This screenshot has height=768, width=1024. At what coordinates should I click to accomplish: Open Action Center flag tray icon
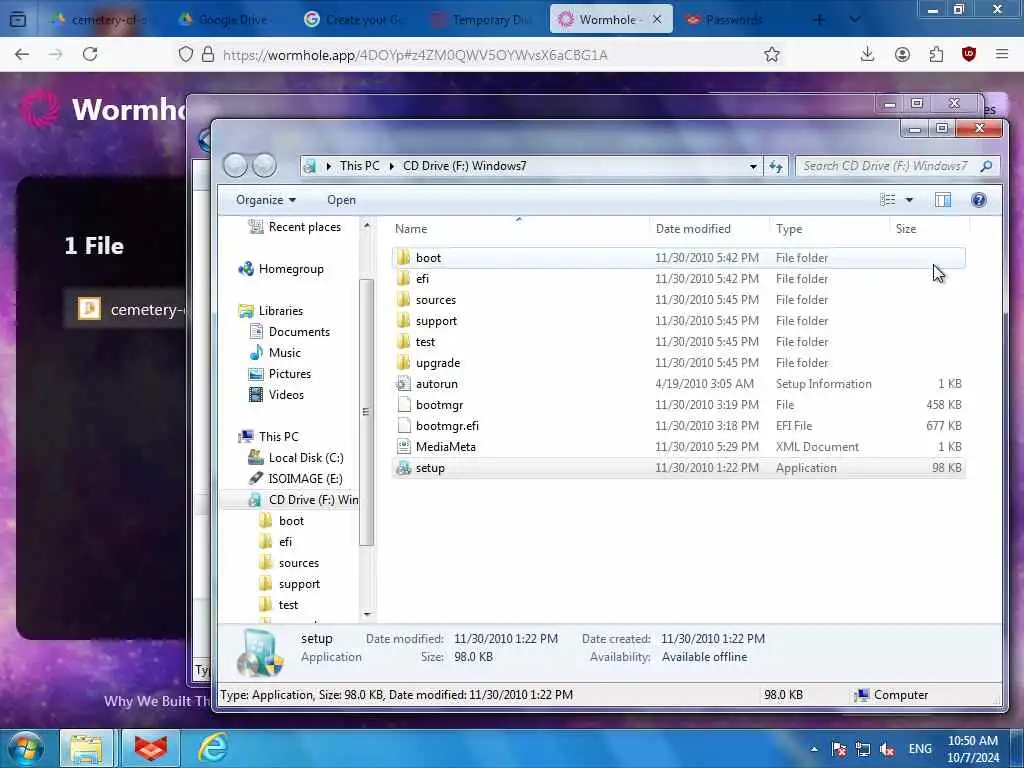point(839,749)
